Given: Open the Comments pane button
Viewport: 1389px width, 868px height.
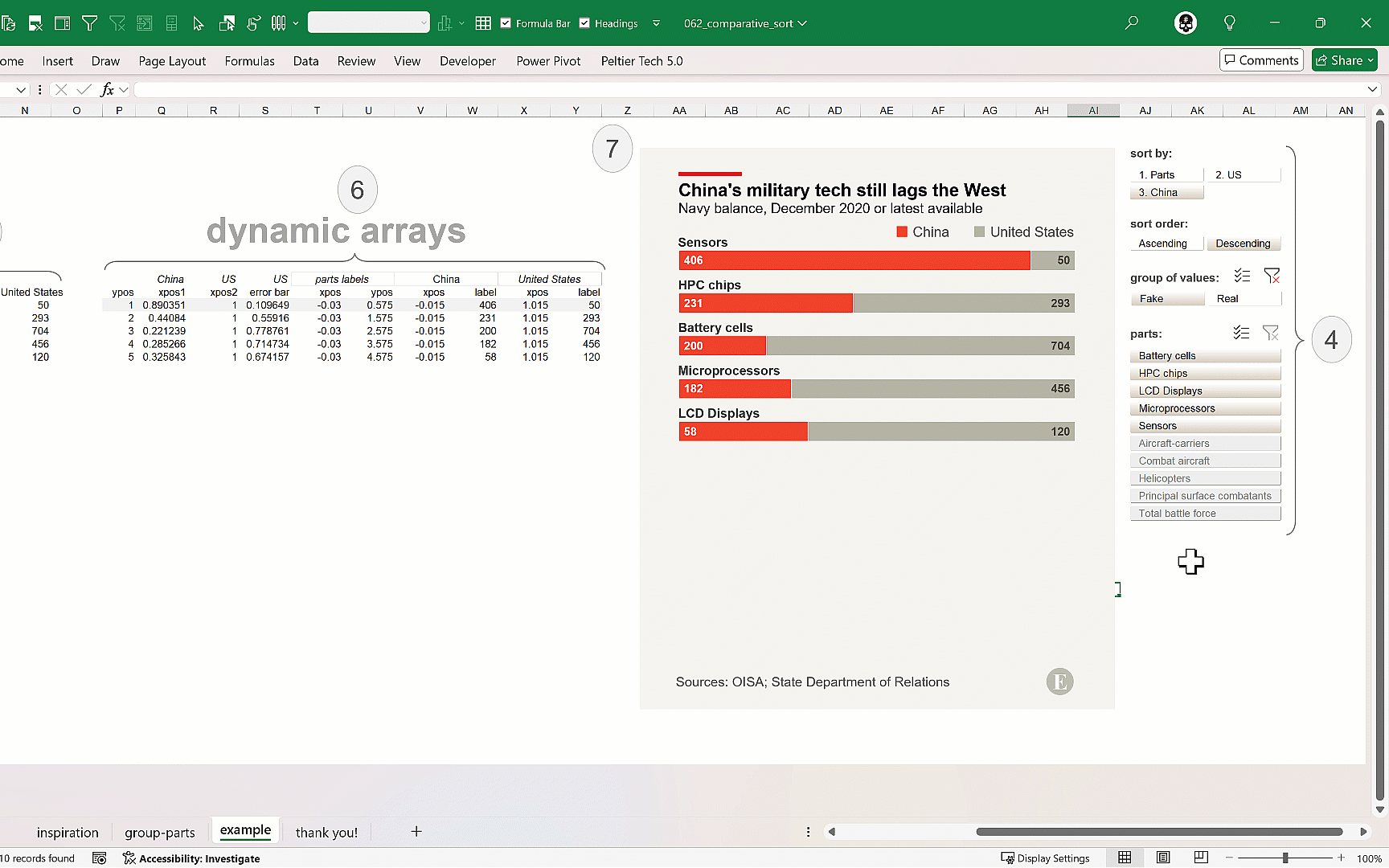Looking at the screenshot, I should (1261, 60).
